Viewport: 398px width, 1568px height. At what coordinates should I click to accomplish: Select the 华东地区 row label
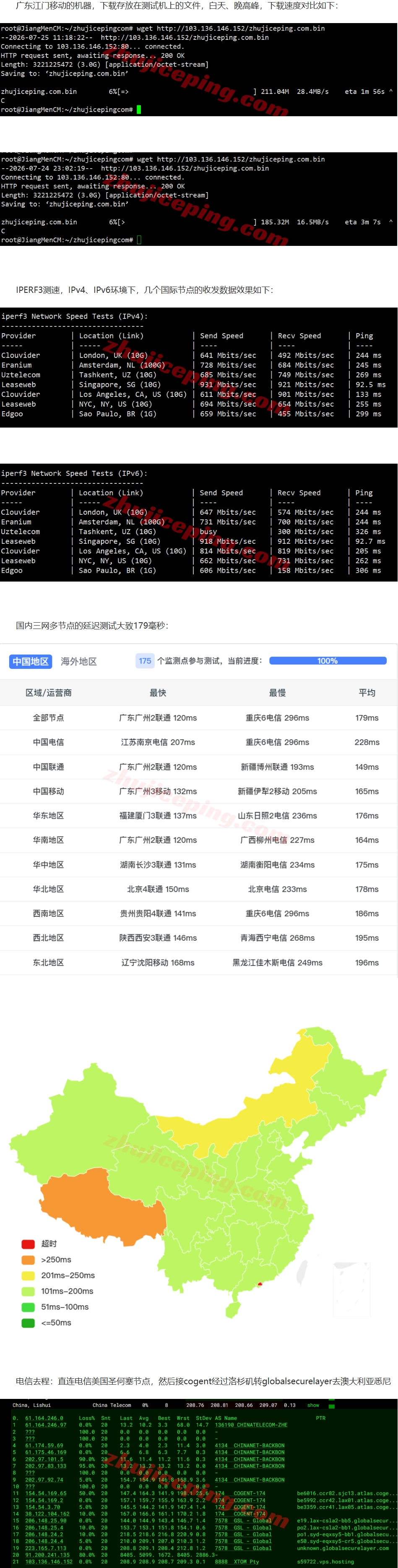coord(49,816)
